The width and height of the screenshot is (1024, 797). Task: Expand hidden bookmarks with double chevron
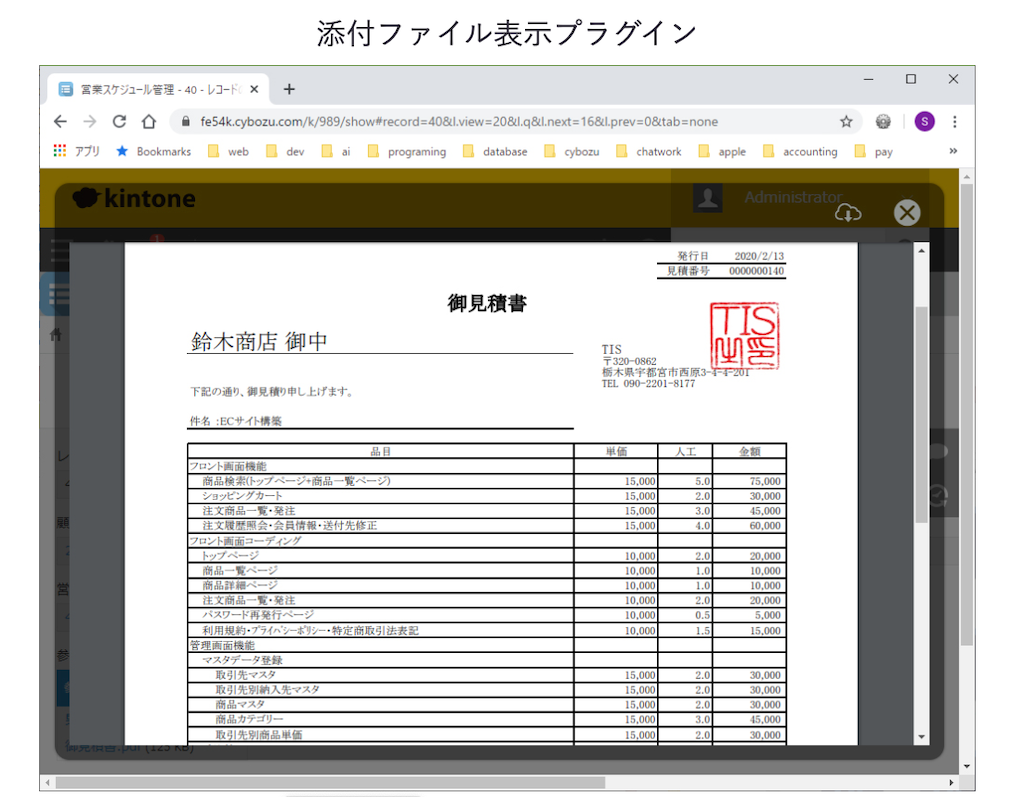[x=953, y=152]
